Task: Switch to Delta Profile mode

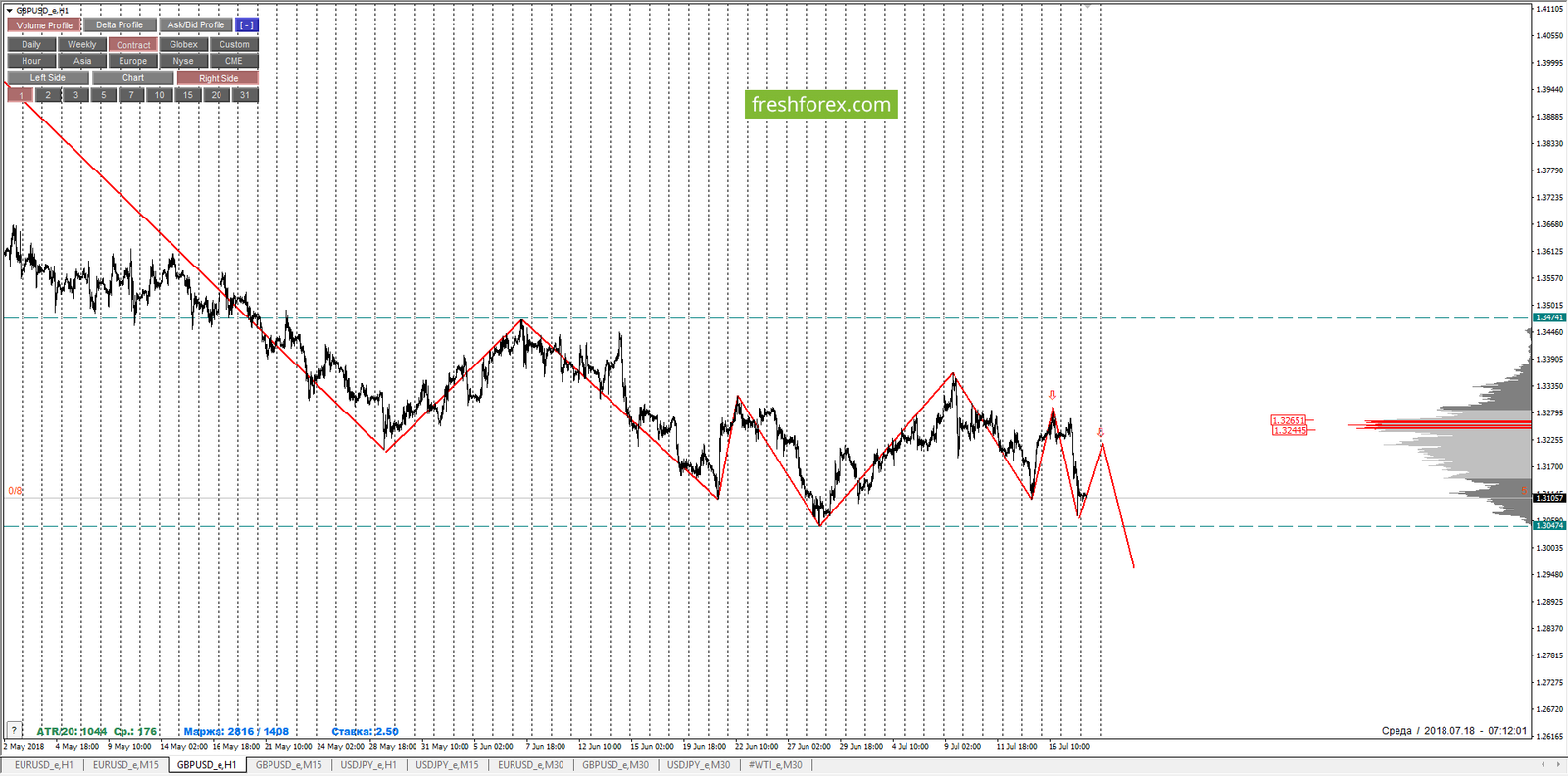Action: tap(120, 25)
